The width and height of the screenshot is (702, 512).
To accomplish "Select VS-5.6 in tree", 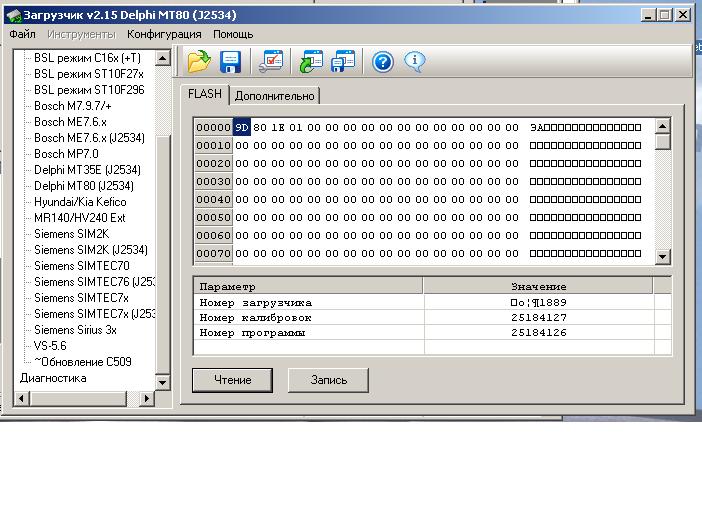I will point(50,346).
